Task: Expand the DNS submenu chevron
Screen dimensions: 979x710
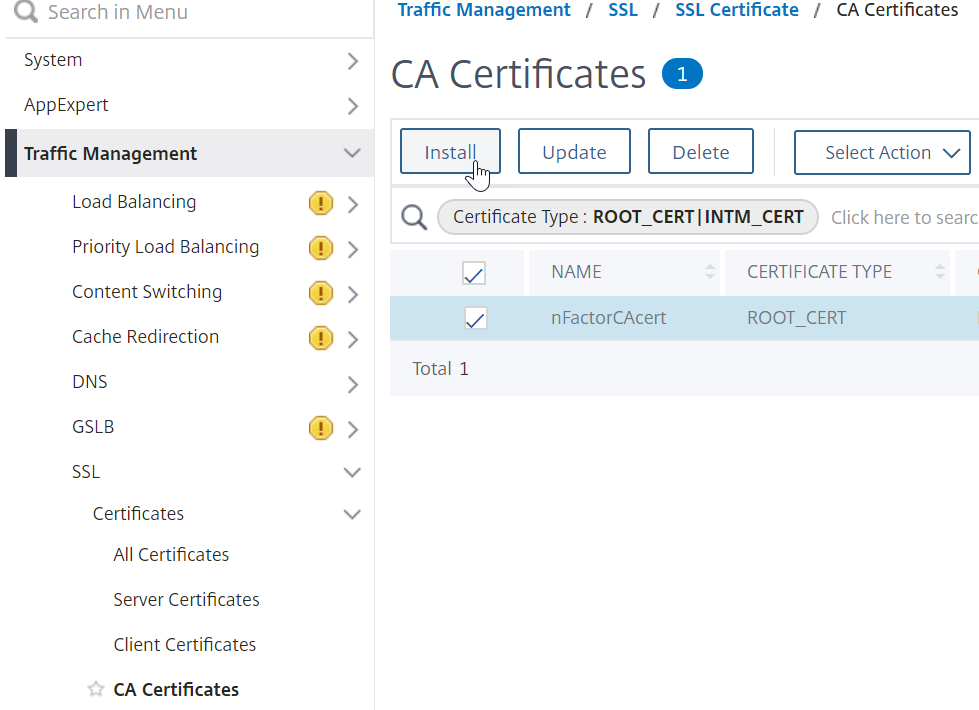Action: [353, 384]
